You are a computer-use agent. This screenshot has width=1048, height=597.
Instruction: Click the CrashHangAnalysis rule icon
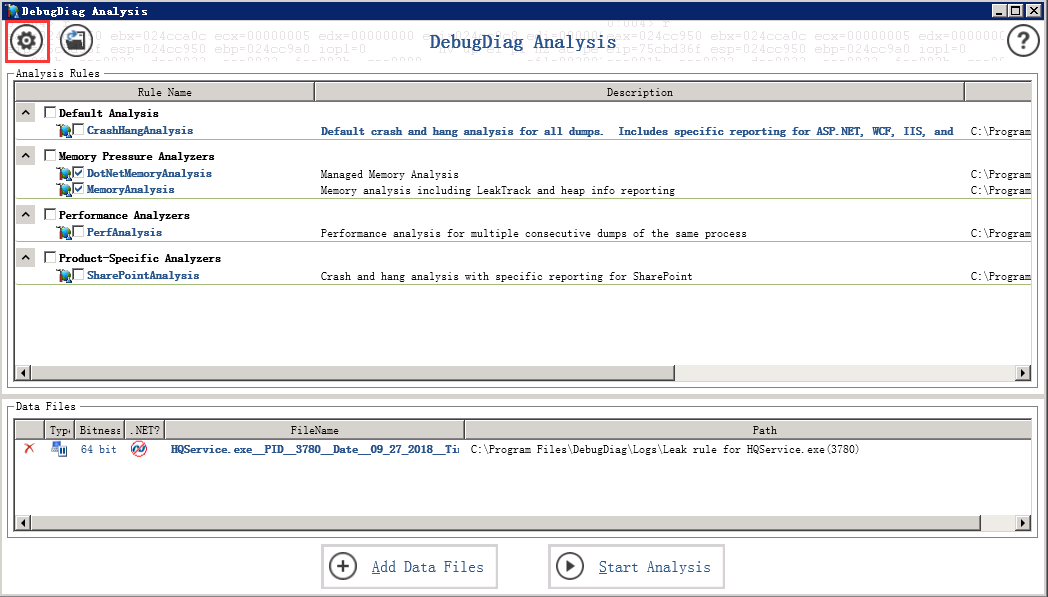pyautogui.click(x=64, y=131)
